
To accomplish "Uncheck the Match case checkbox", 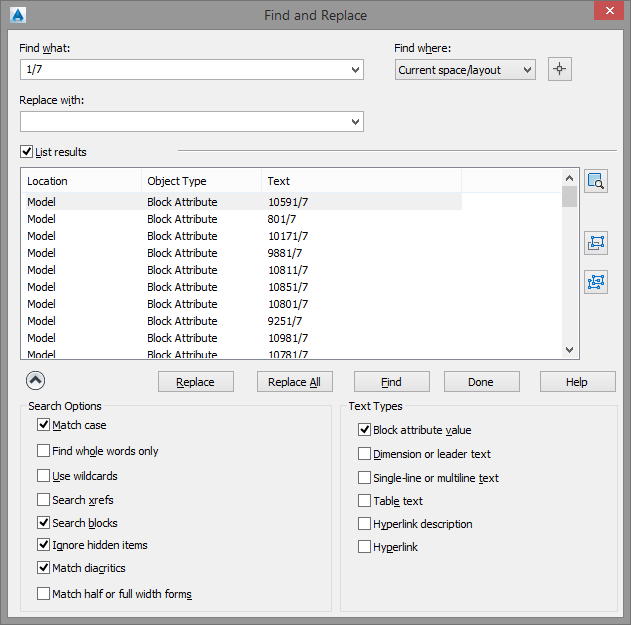I will [44, 426].
